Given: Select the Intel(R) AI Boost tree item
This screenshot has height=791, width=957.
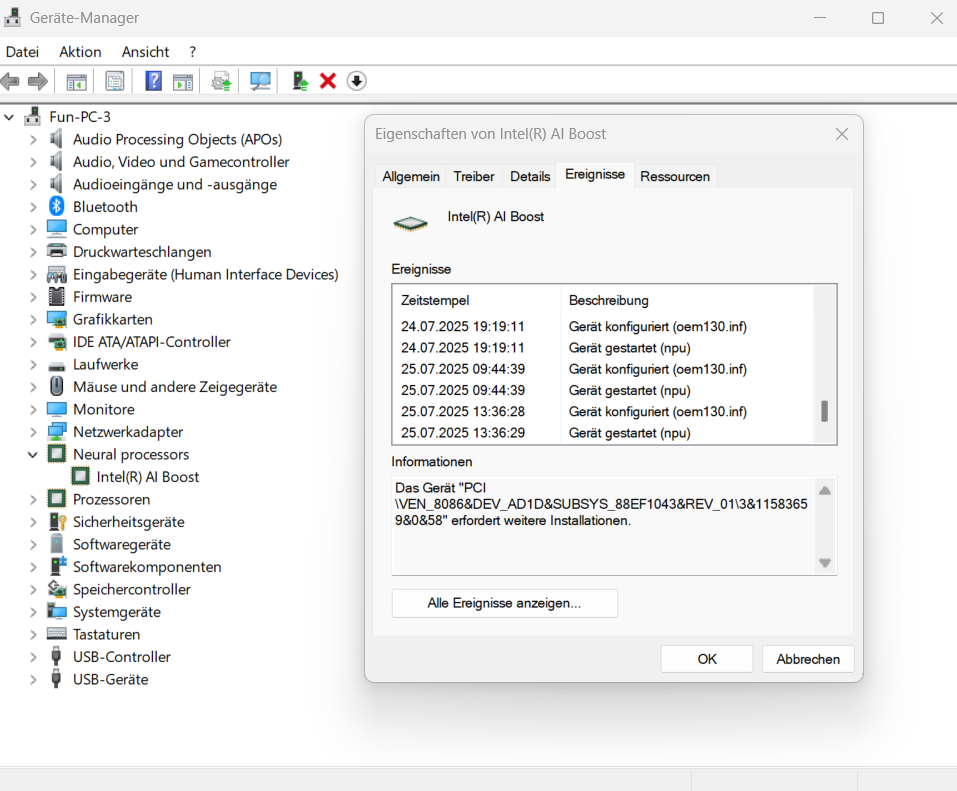Looking at the screenshot, I should [x=148, y=477].
